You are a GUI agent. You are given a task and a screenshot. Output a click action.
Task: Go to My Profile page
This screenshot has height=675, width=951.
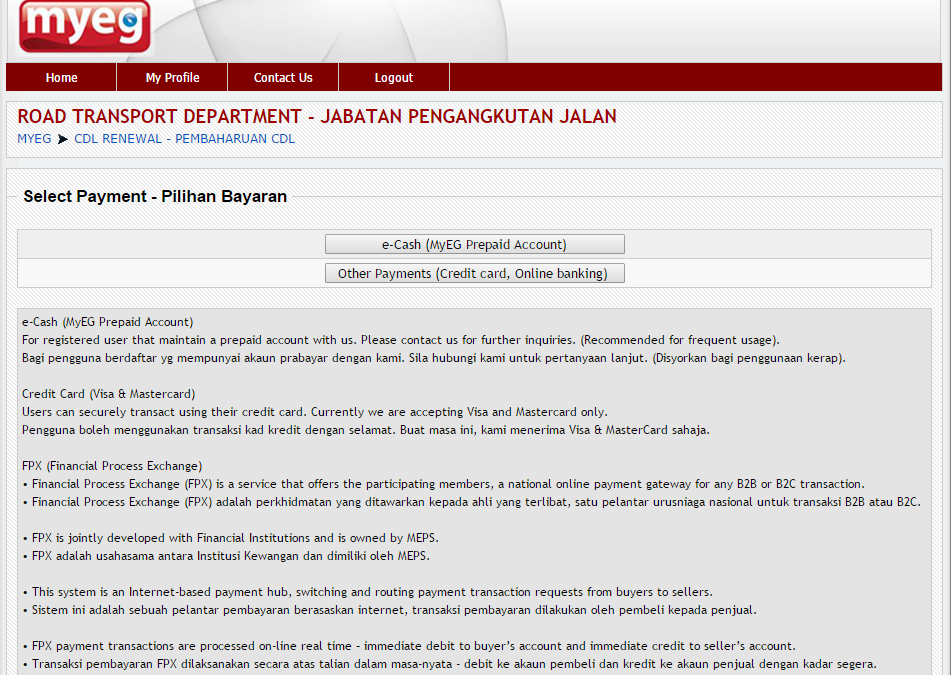(172, 78)
